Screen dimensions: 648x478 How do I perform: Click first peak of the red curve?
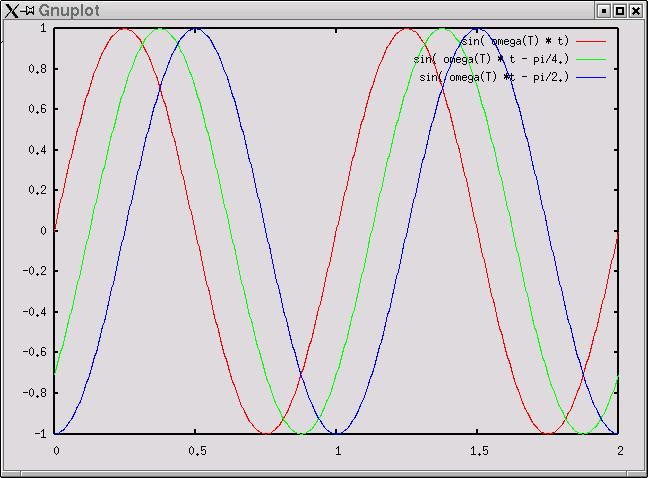click(126, 29)
